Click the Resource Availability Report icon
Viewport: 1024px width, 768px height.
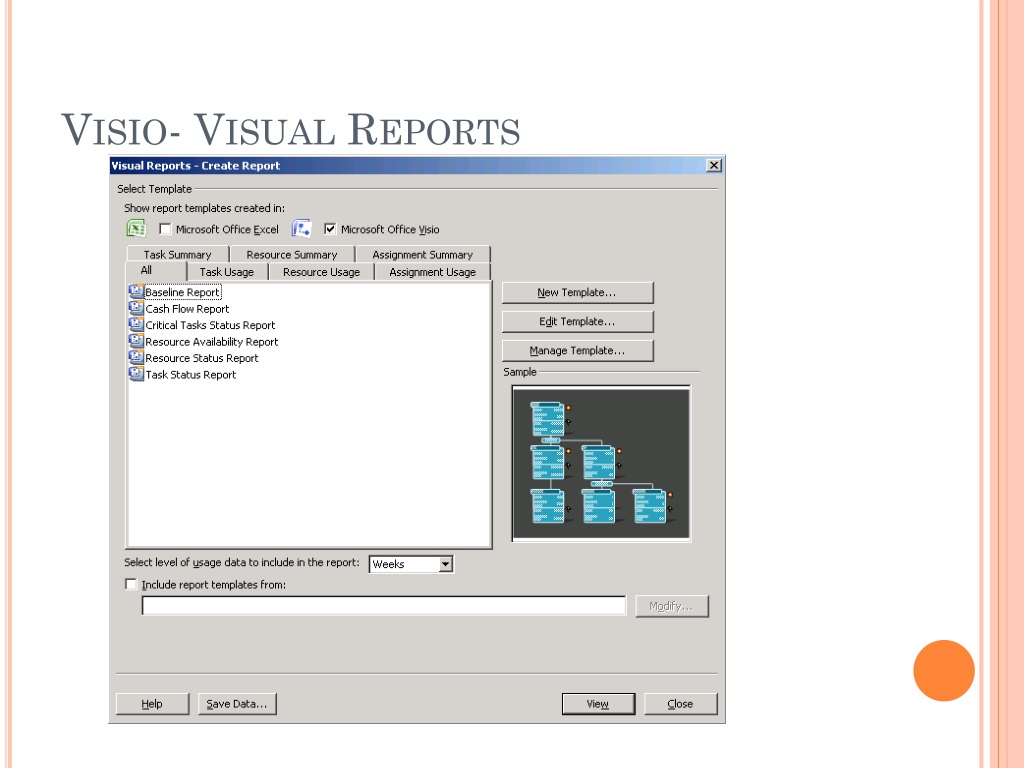click(136, 341)
